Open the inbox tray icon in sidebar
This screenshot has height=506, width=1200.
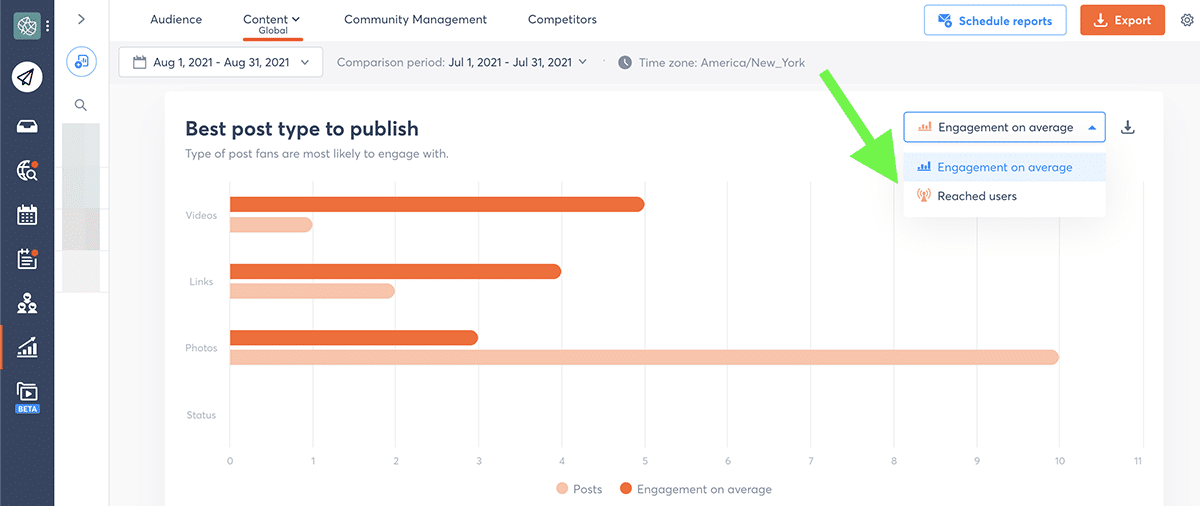(27, 125)
